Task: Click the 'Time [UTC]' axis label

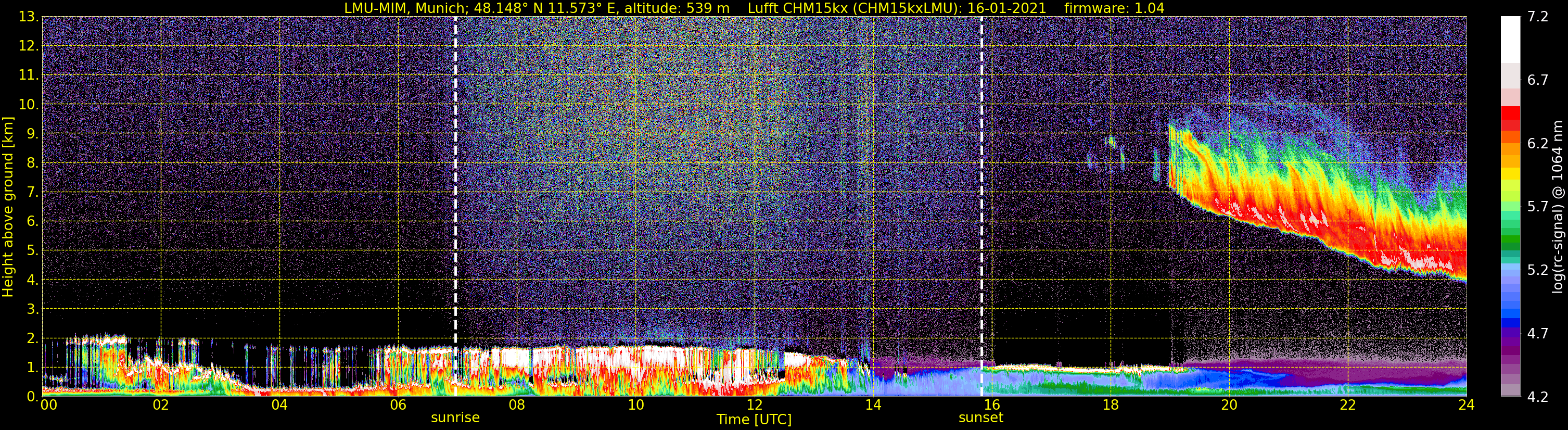Action: pos(754,420)
